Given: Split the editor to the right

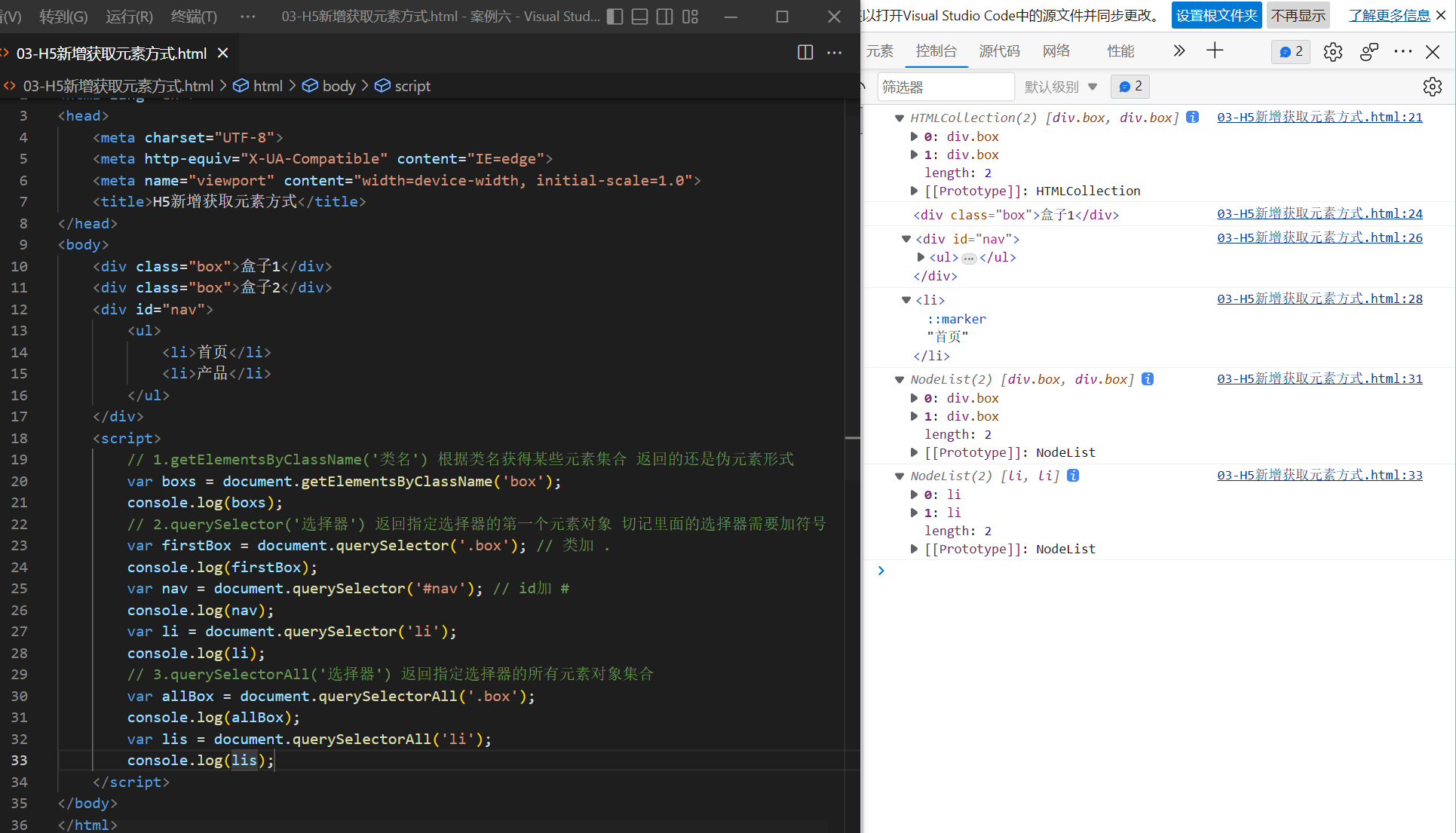Looking at the screenshot, I should pyautogui.click(x=805, y=52).
